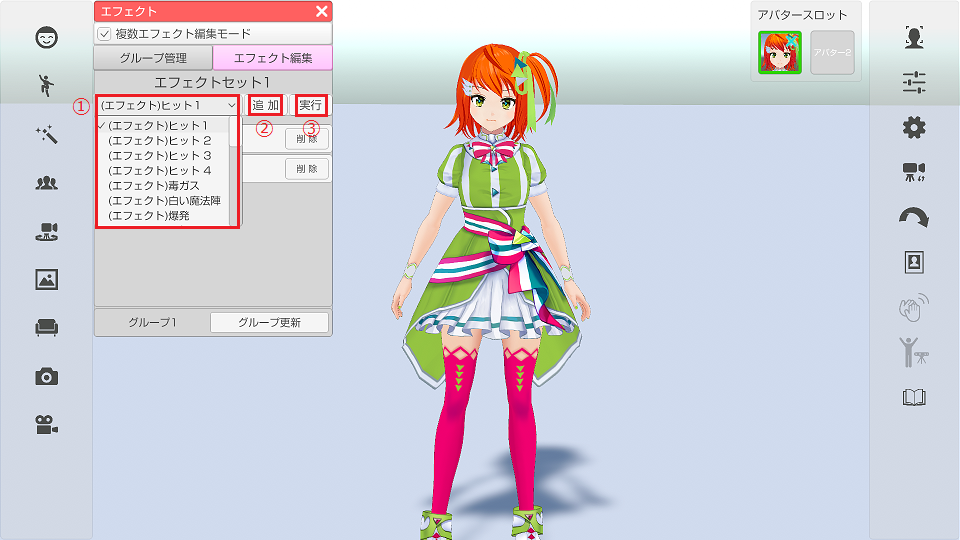Toggle 複数エフェクト編集モード checkbox
Image resolution: width=960 pixels, height=540 pixels.
pyautogui.click(x=104, y=34)
